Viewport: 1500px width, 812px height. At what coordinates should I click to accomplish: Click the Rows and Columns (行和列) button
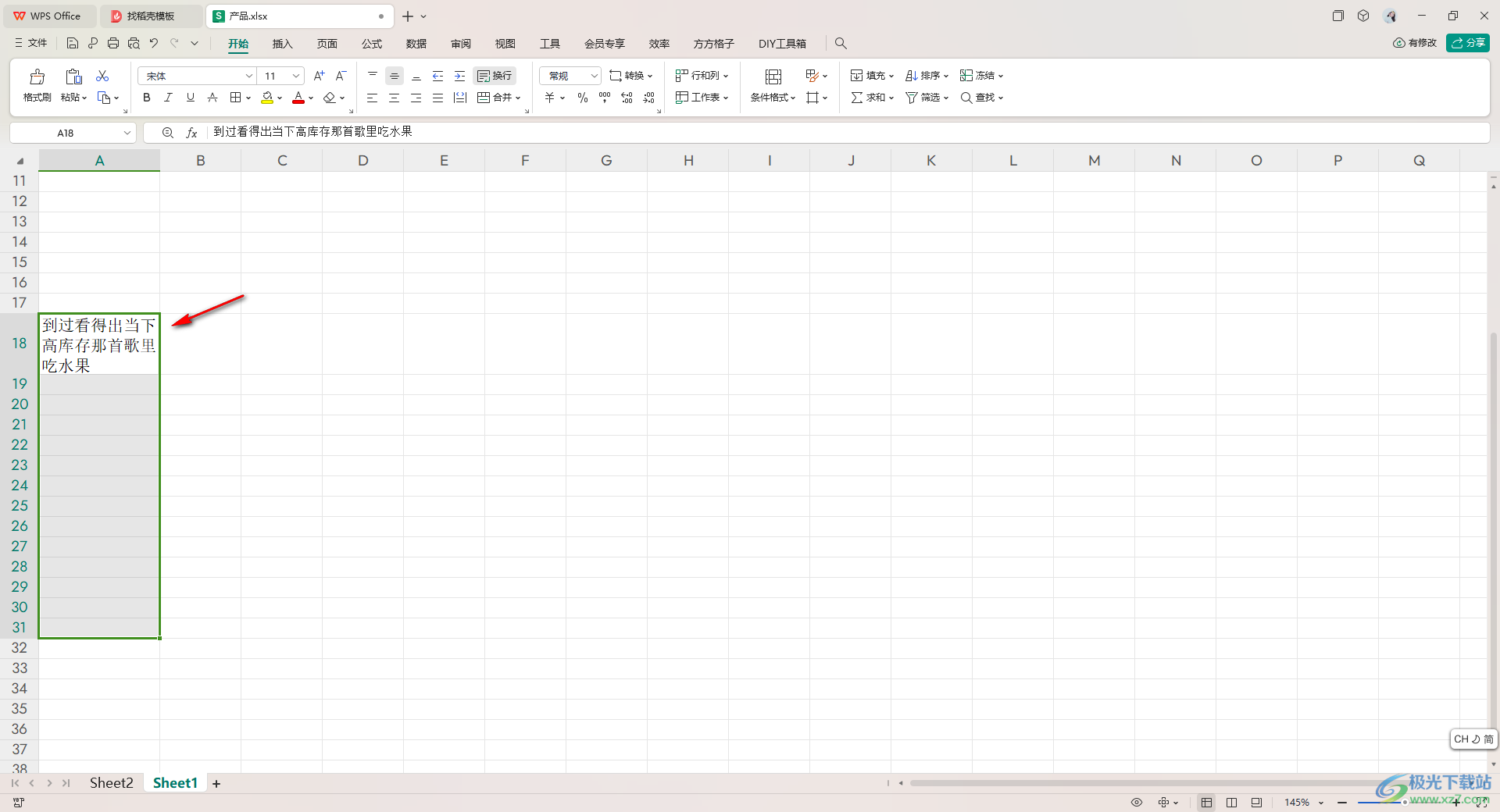(x=702, y=76)
